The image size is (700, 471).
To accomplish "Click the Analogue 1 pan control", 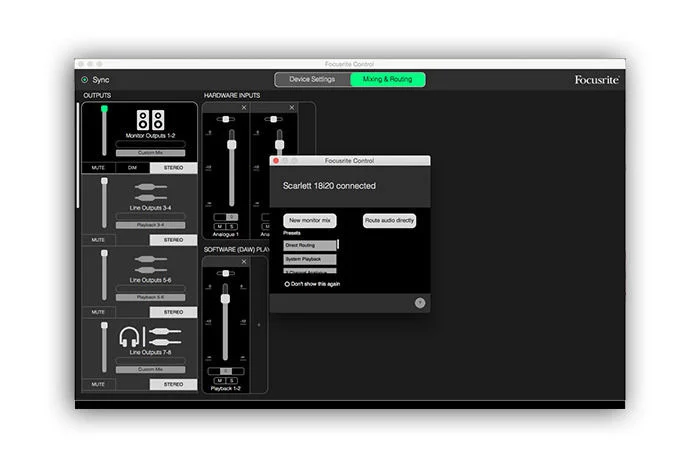I will pos(226,119).
